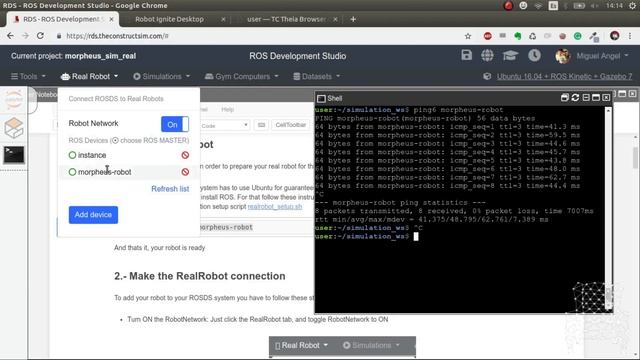Image resolution: width=640 pixels, height=360 pixels.
Task: Reload the page in Chrome
Action: pos(40,36)
